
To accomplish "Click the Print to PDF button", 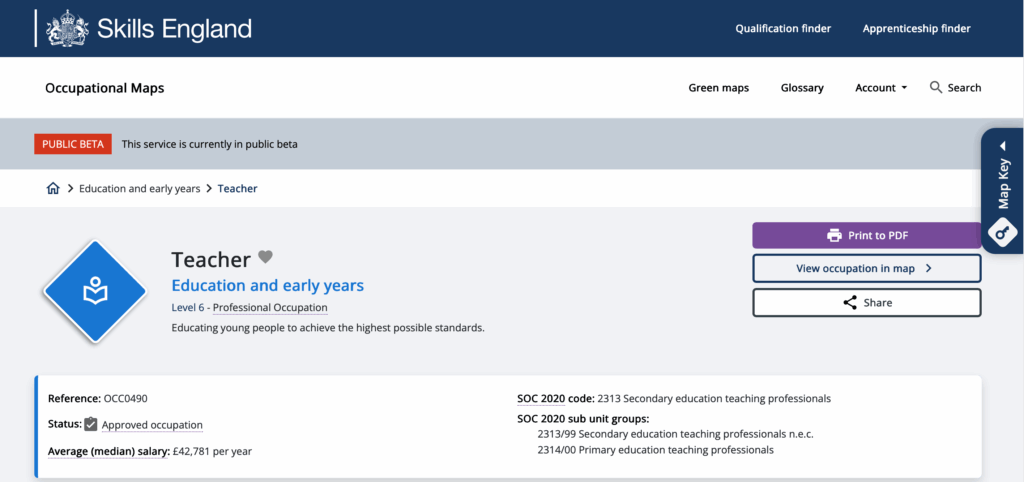I will [866, 236].
